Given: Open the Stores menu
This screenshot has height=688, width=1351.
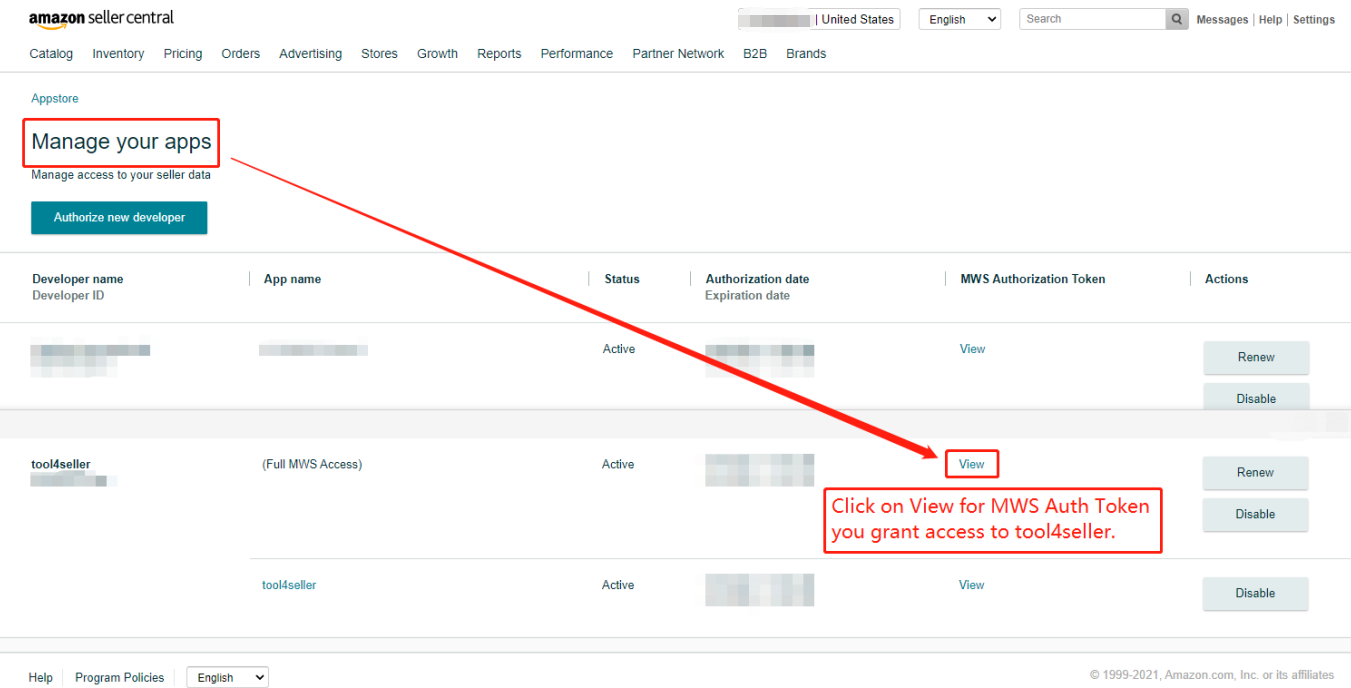Looking at the screenshot, I should [379, 54].
